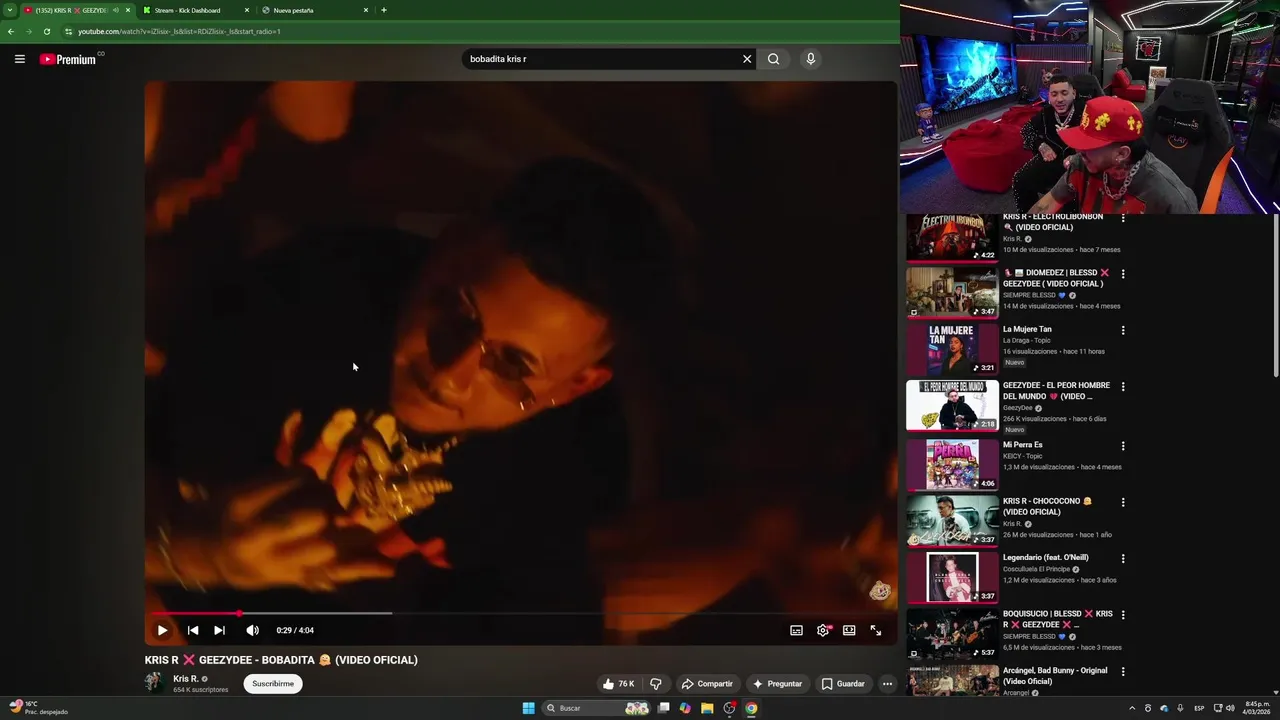
Task: Mute the video with the volume speaker icon
Action: coord(252,630)
